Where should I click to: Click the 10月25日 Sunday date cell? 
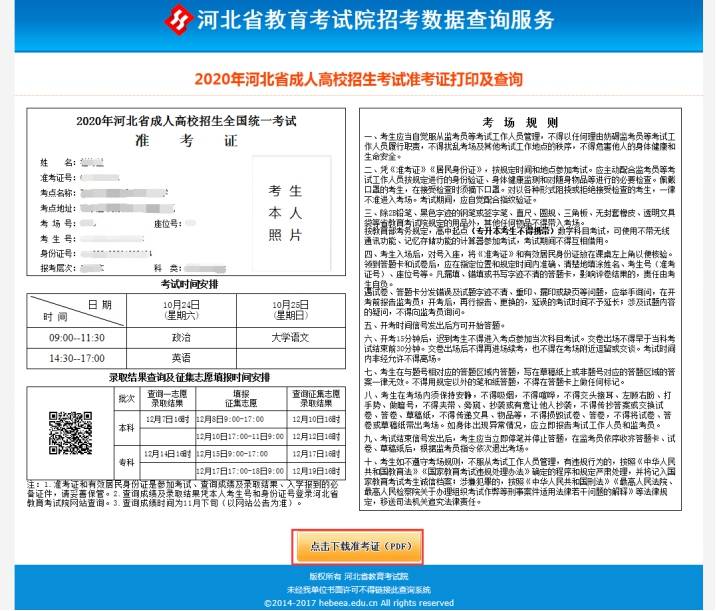pos(291,311)
